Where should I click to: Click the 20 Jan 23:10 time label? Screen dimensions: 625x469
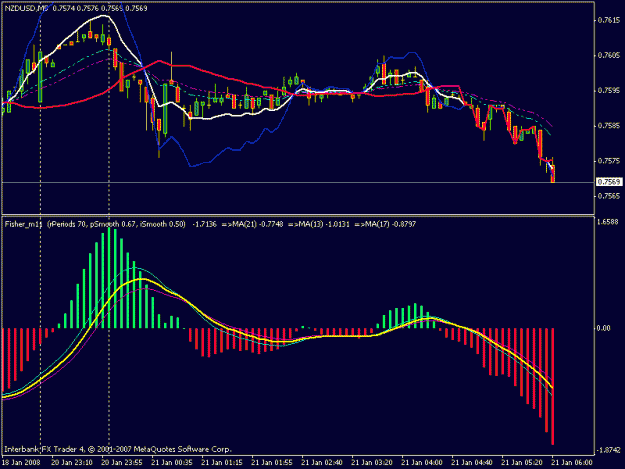pyautogui.click(x=72, y=463)
